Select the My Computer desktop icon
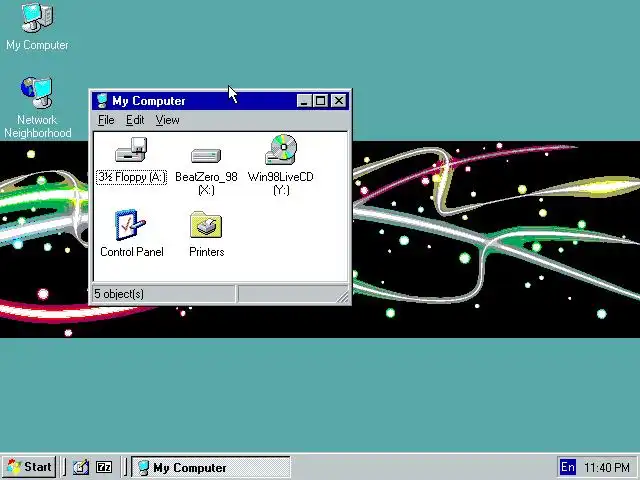The width and height of the screenshot is (640, 480). pos(37,17)
